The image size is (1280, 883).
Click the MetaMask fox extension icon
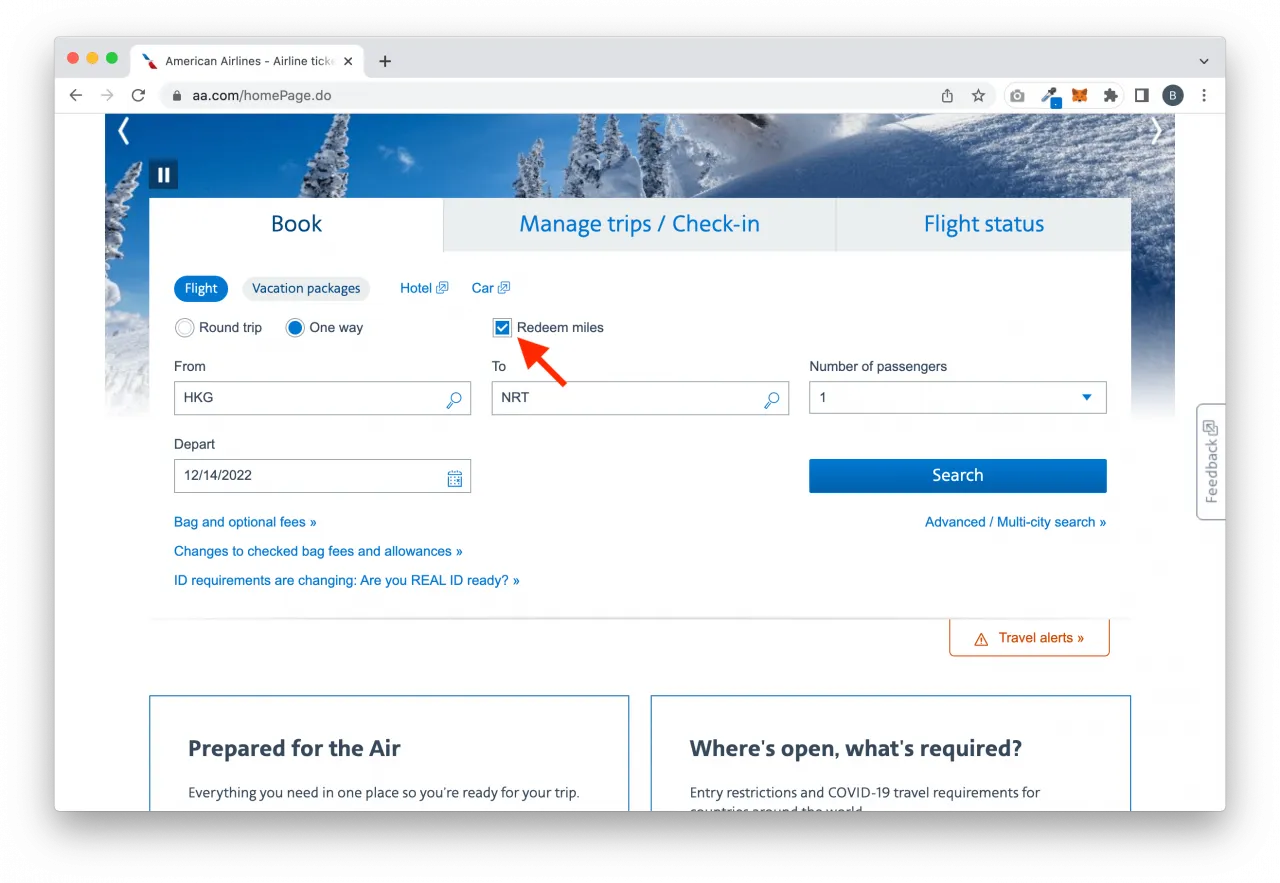tap(1080, 96)
